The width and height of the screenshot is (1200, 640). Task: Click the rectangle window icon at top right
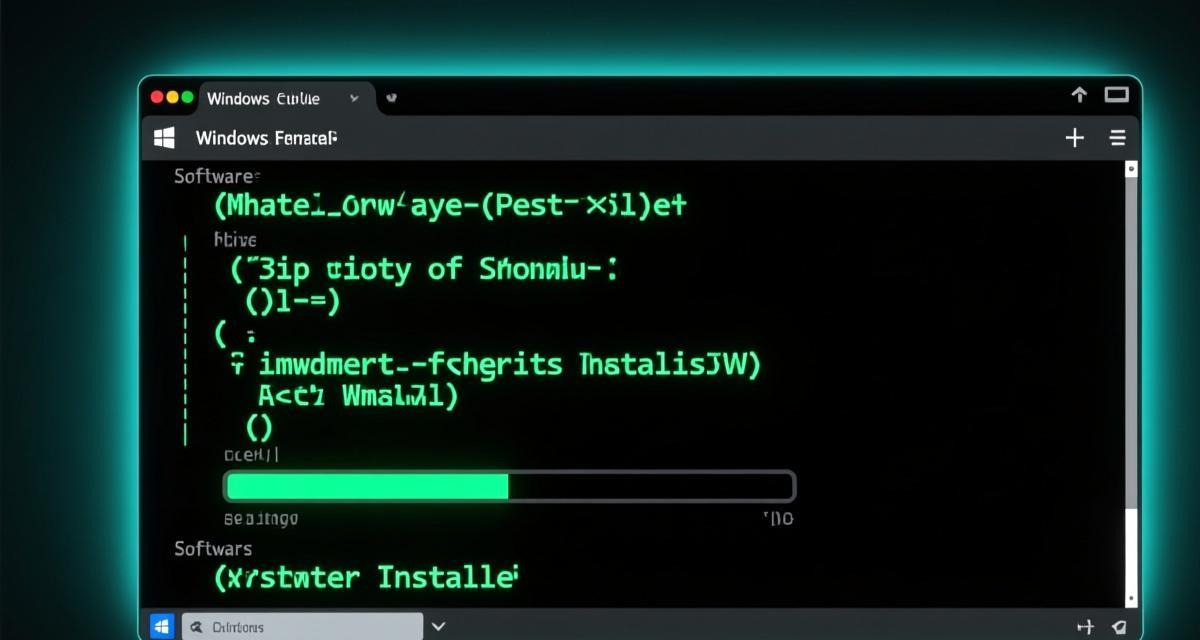(x=1116, y=95)
